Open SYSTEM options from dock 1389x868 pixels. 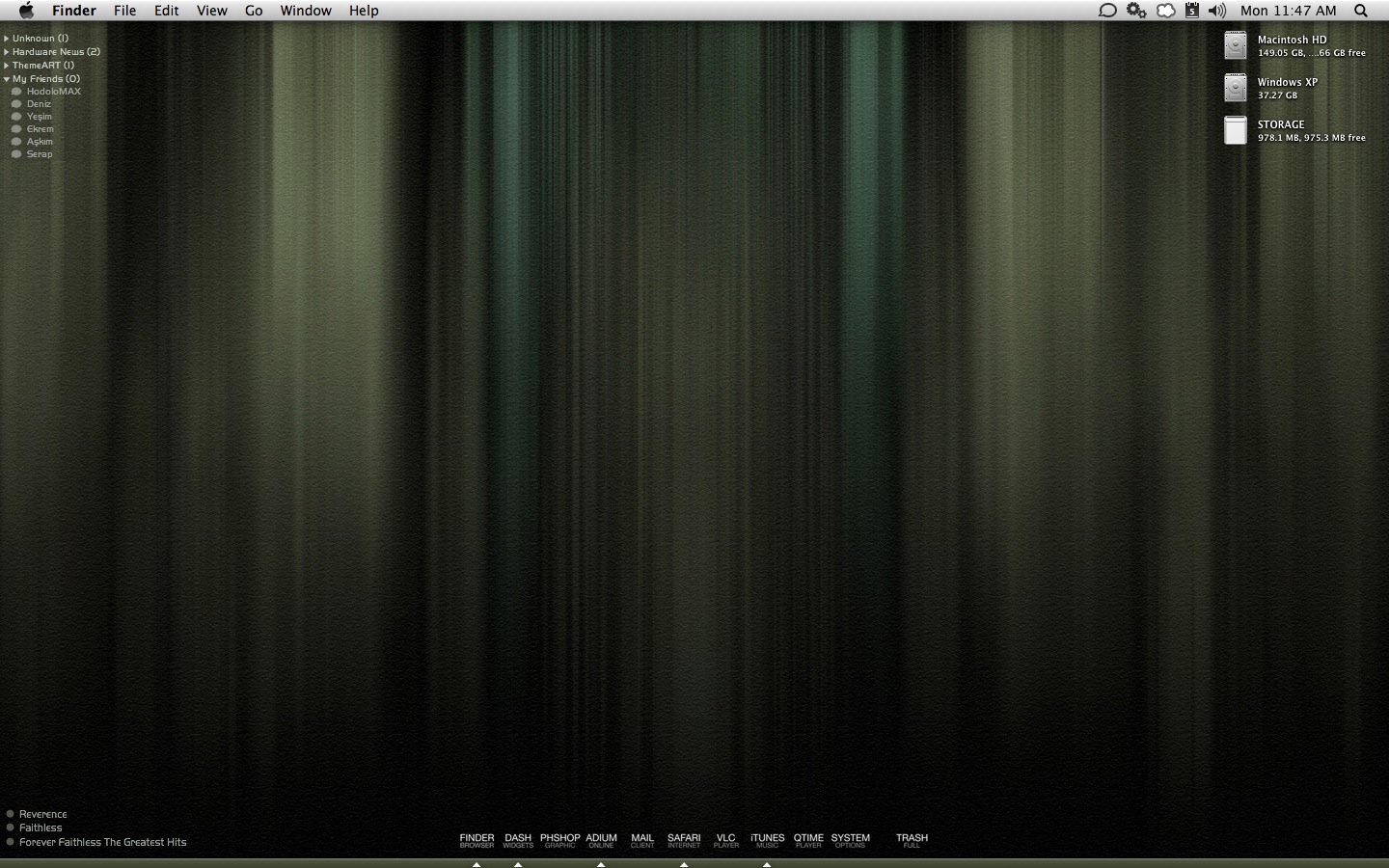[850, 841]
